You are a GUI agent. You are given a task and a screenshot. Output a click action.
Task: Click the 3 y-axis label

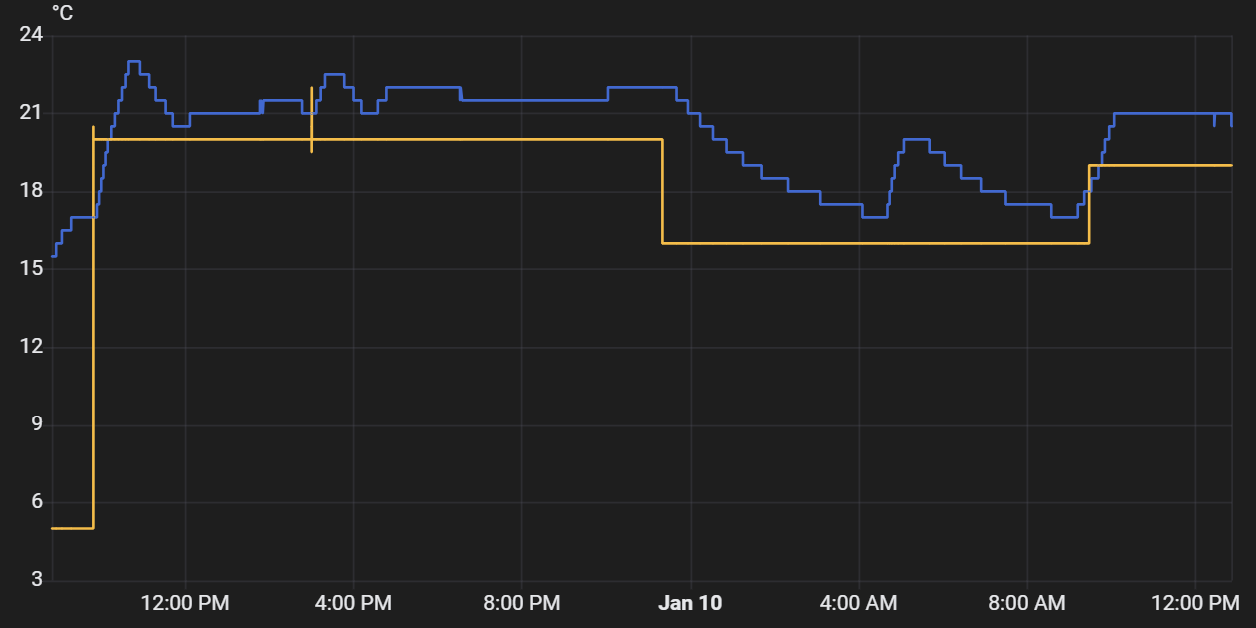[36, 580]
